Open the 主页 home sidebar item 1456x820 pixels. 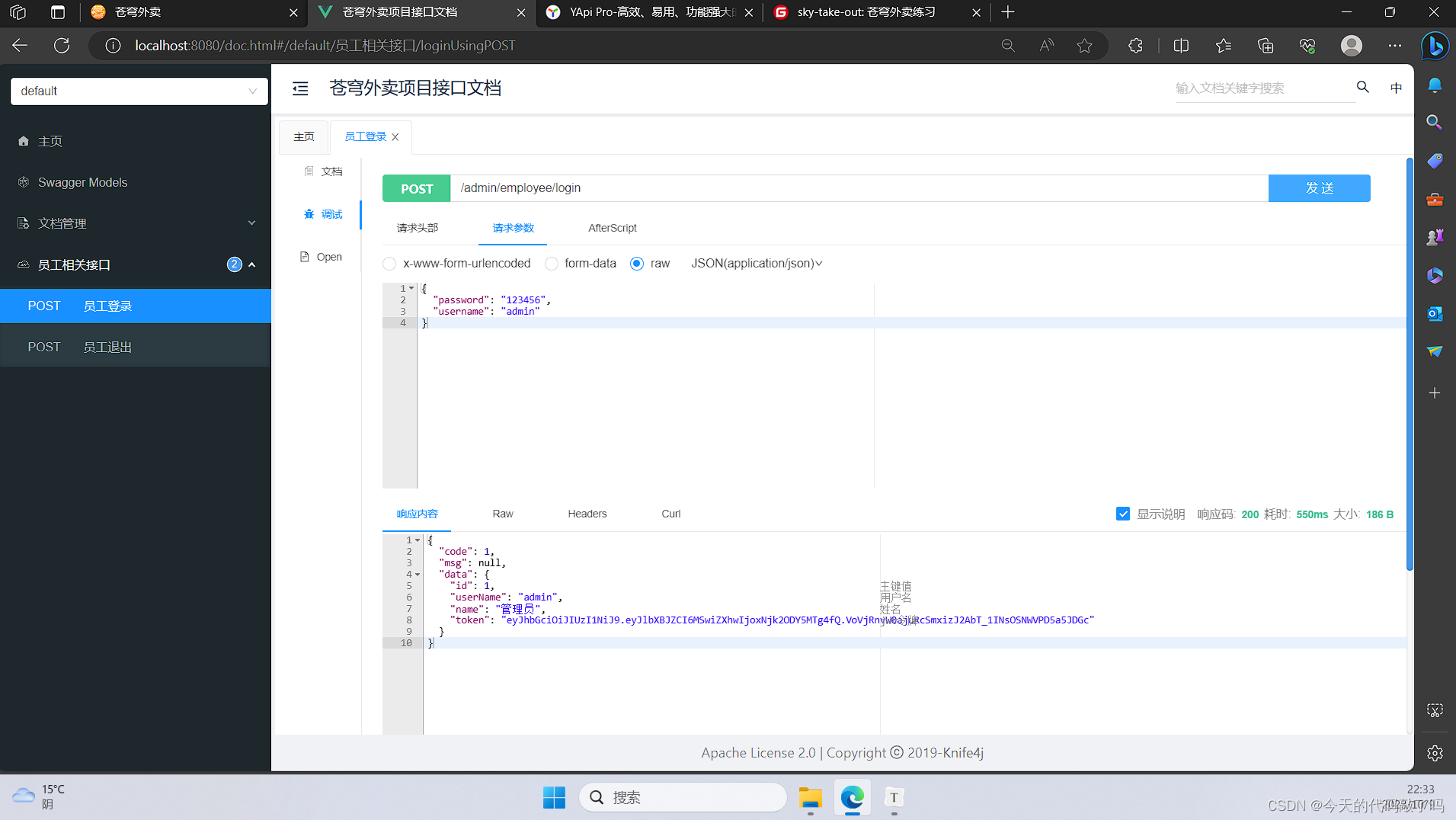pyautogui.click(x=136, y=141)
